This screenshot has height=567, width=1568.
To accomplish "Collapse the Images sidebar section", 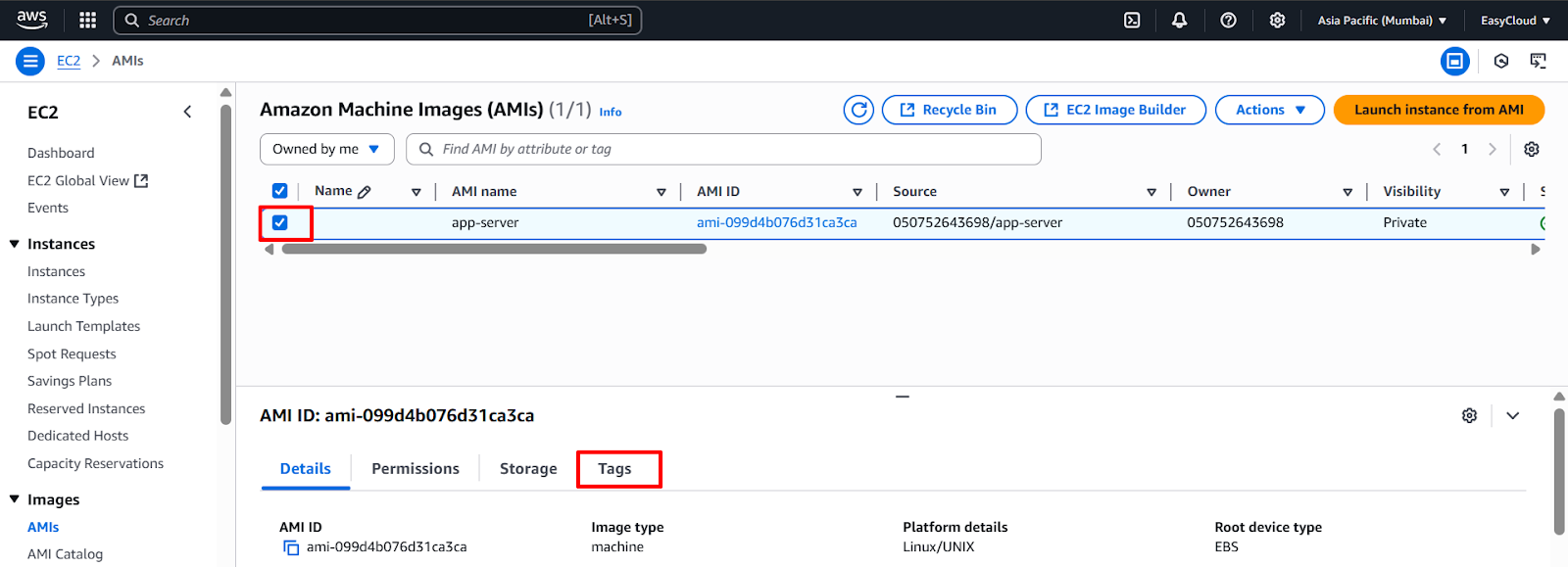I will (15, 499).
